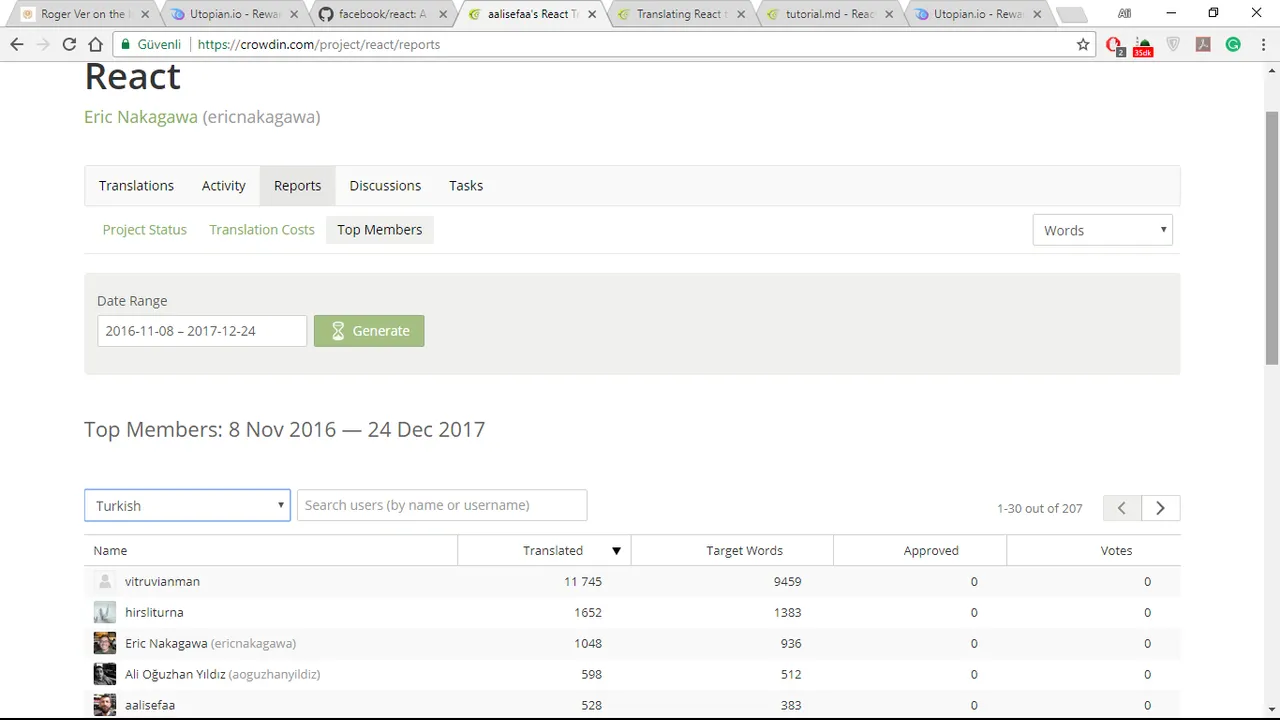The image size is (1280, 720).
Task: Click Eric Nakagawa's row avatar
Action: (x=105, y=643)
